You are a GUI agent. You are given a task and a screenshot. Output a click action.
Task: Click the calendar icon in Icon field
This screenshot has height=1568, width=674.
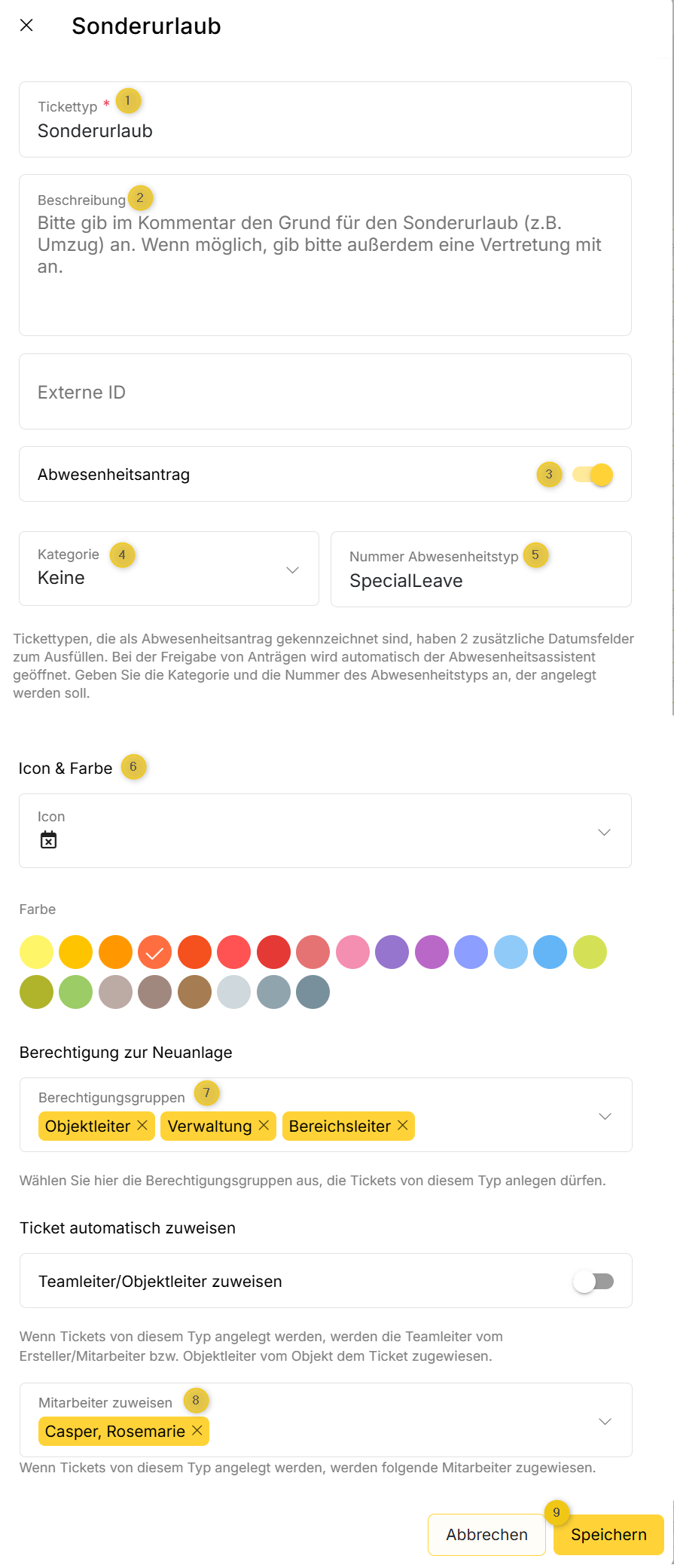[x=49, y=840]
